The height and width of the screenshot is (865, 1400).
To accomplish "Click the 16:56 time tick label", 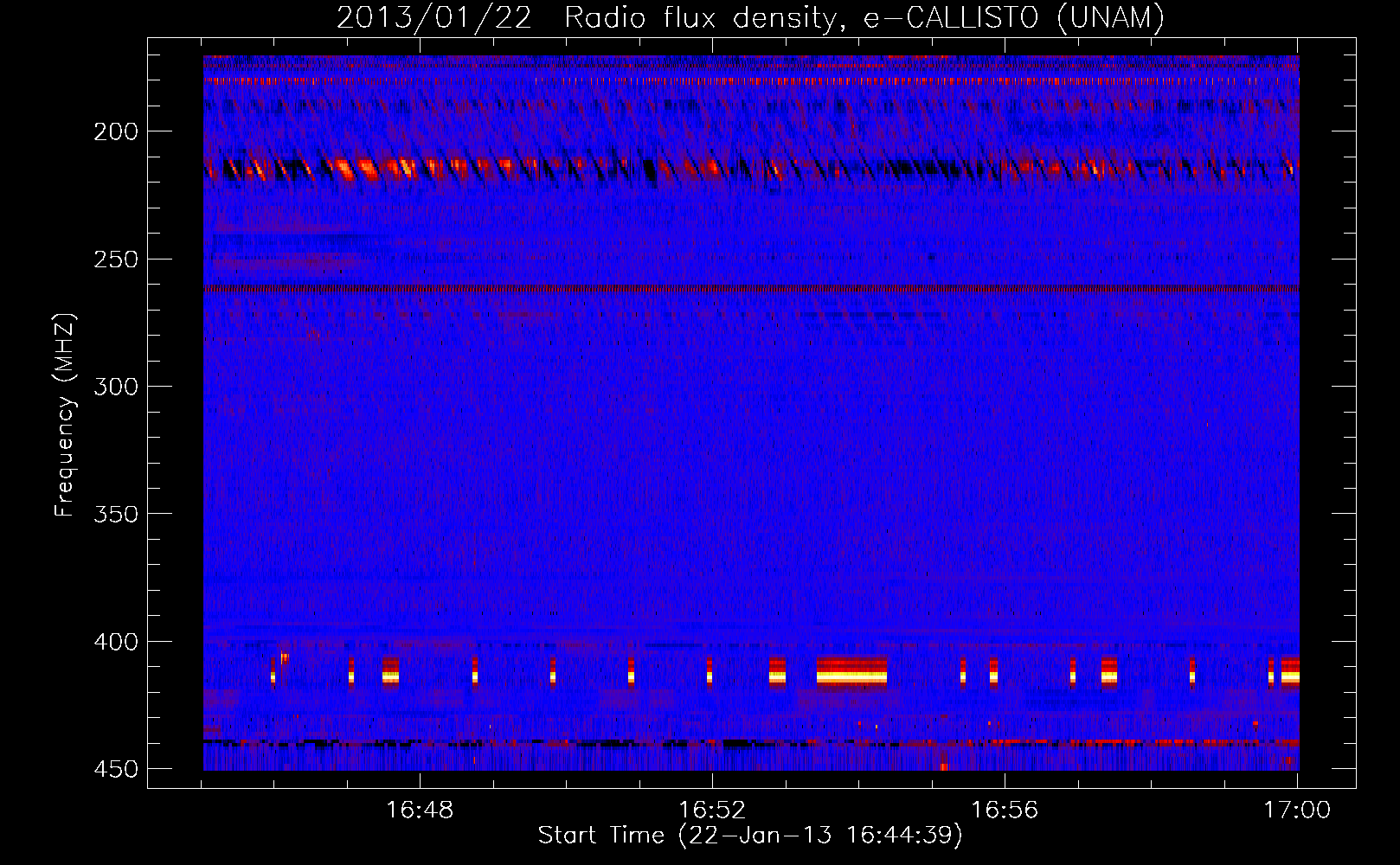I will click(1005, 811).
